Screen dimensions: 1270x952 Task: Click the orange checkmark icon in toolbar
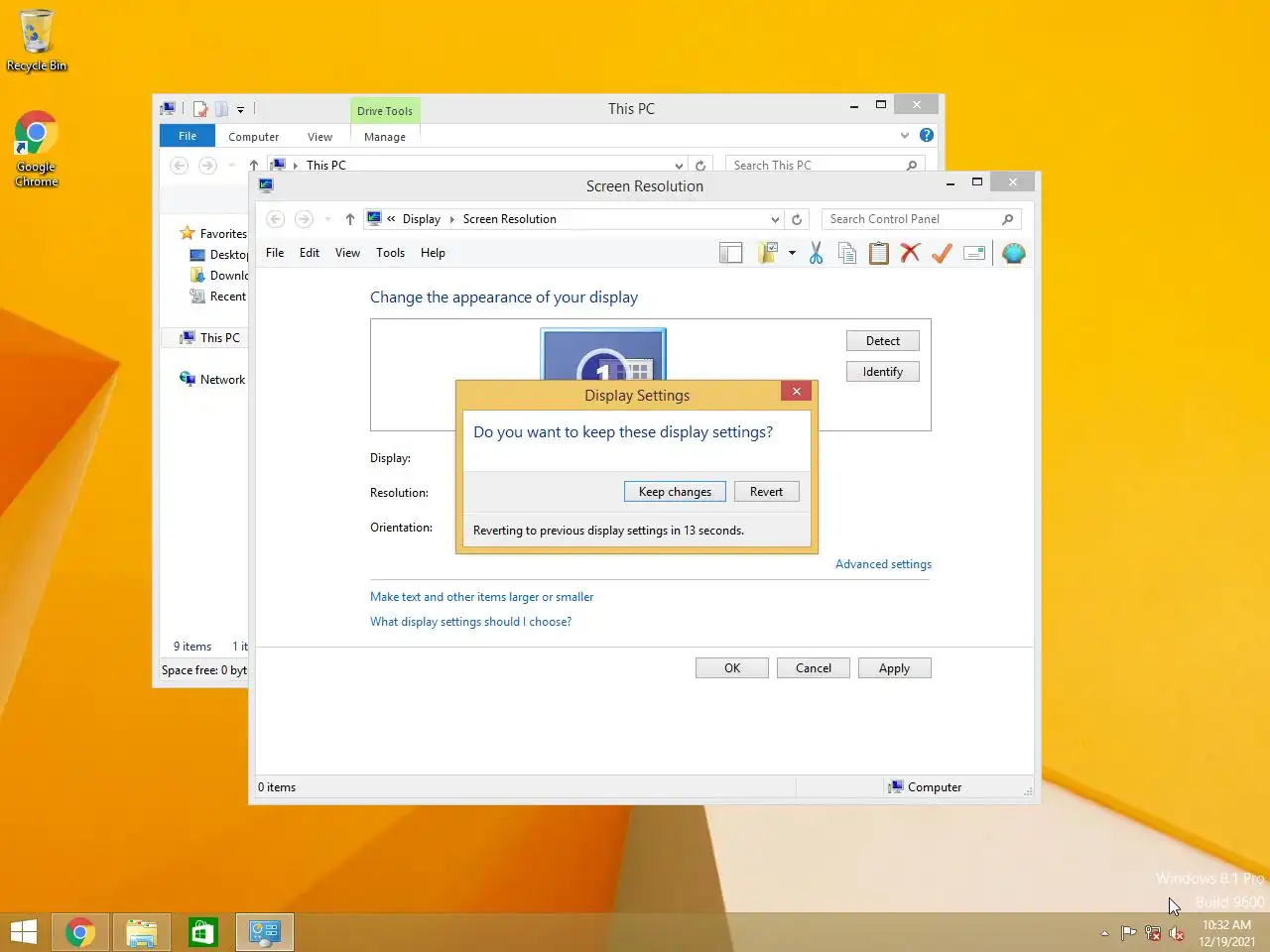click(942, 254)
